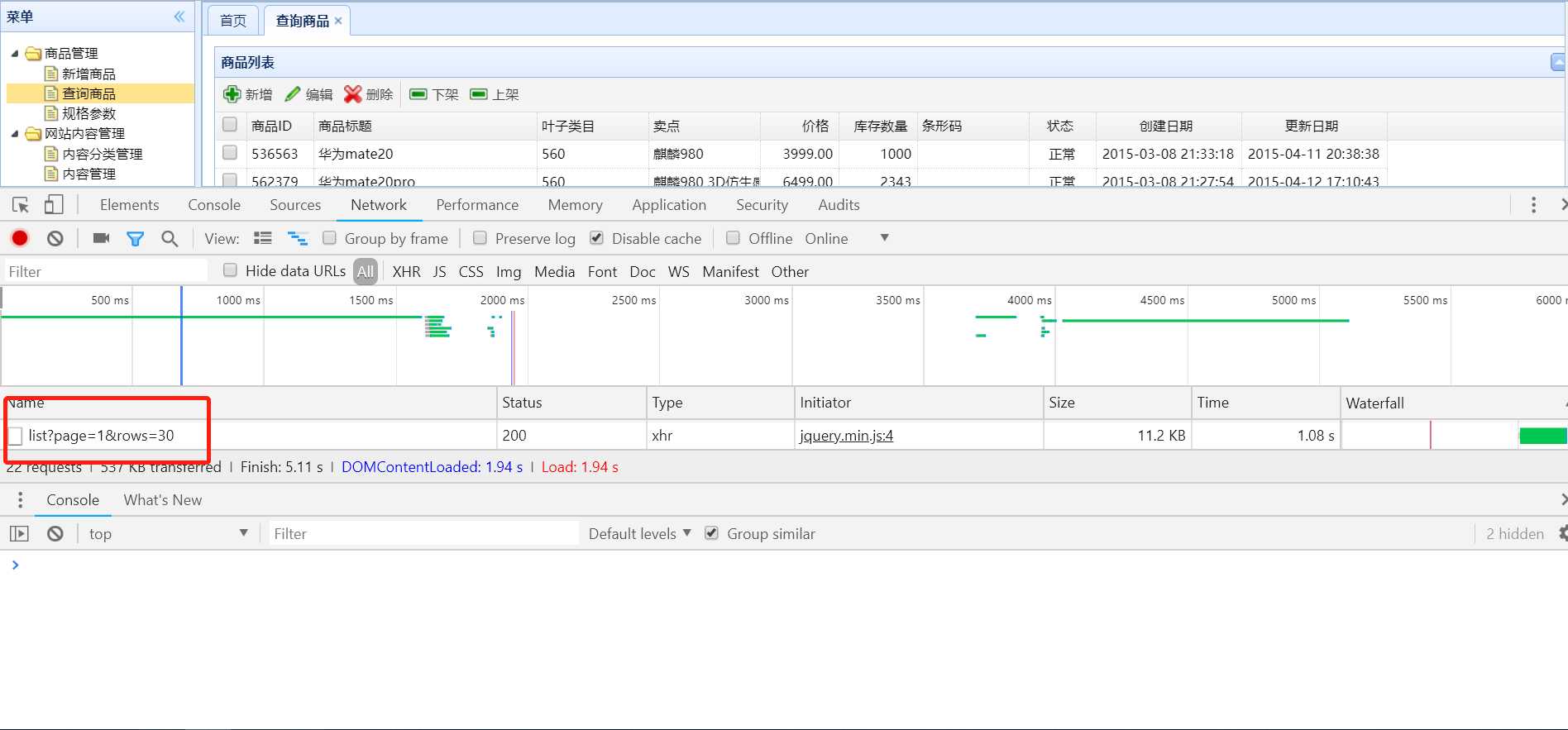Open 内容分类管理 in the menu tree
This screenshot has height=730, width=1568.
point(103,154)
